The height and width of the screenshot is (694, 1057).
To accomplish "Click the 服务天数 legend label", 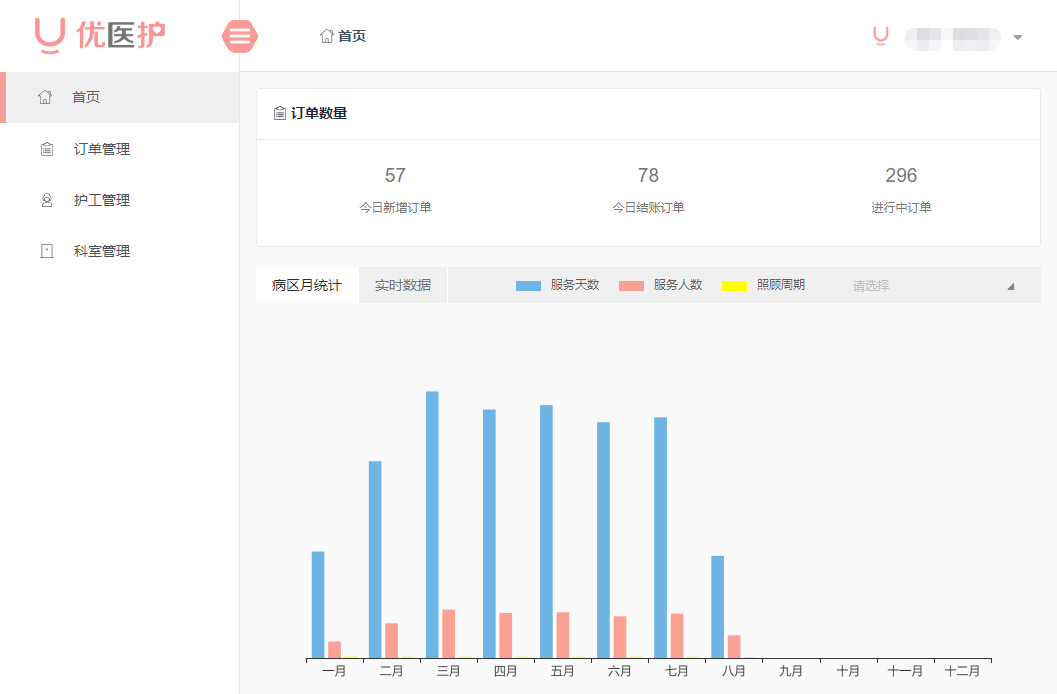I will coord(575,285).
